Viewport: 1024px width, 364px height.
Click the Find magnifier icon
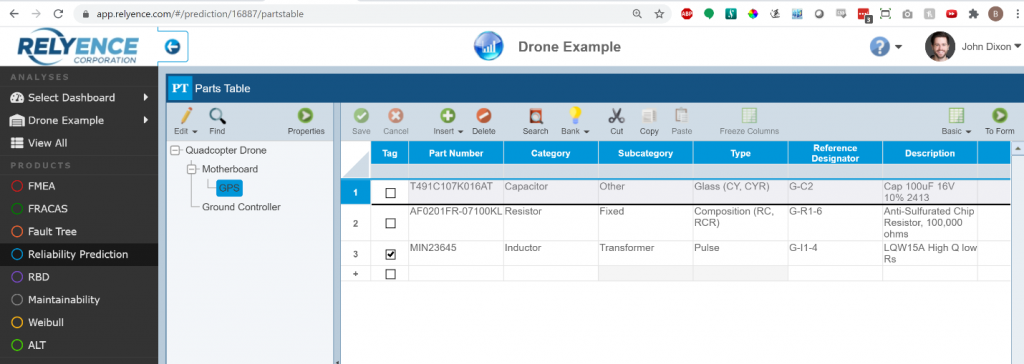[217, 116]
